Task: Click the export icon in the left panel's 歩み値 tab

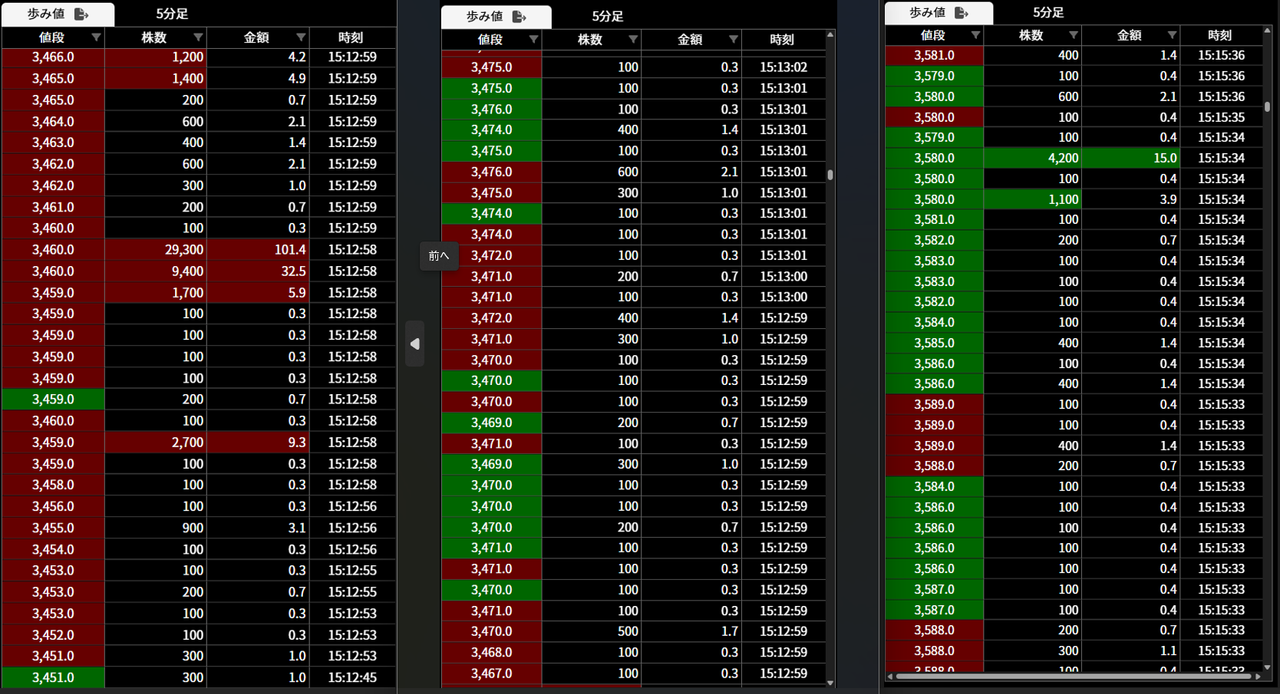Action: click(x=82, y=14)
